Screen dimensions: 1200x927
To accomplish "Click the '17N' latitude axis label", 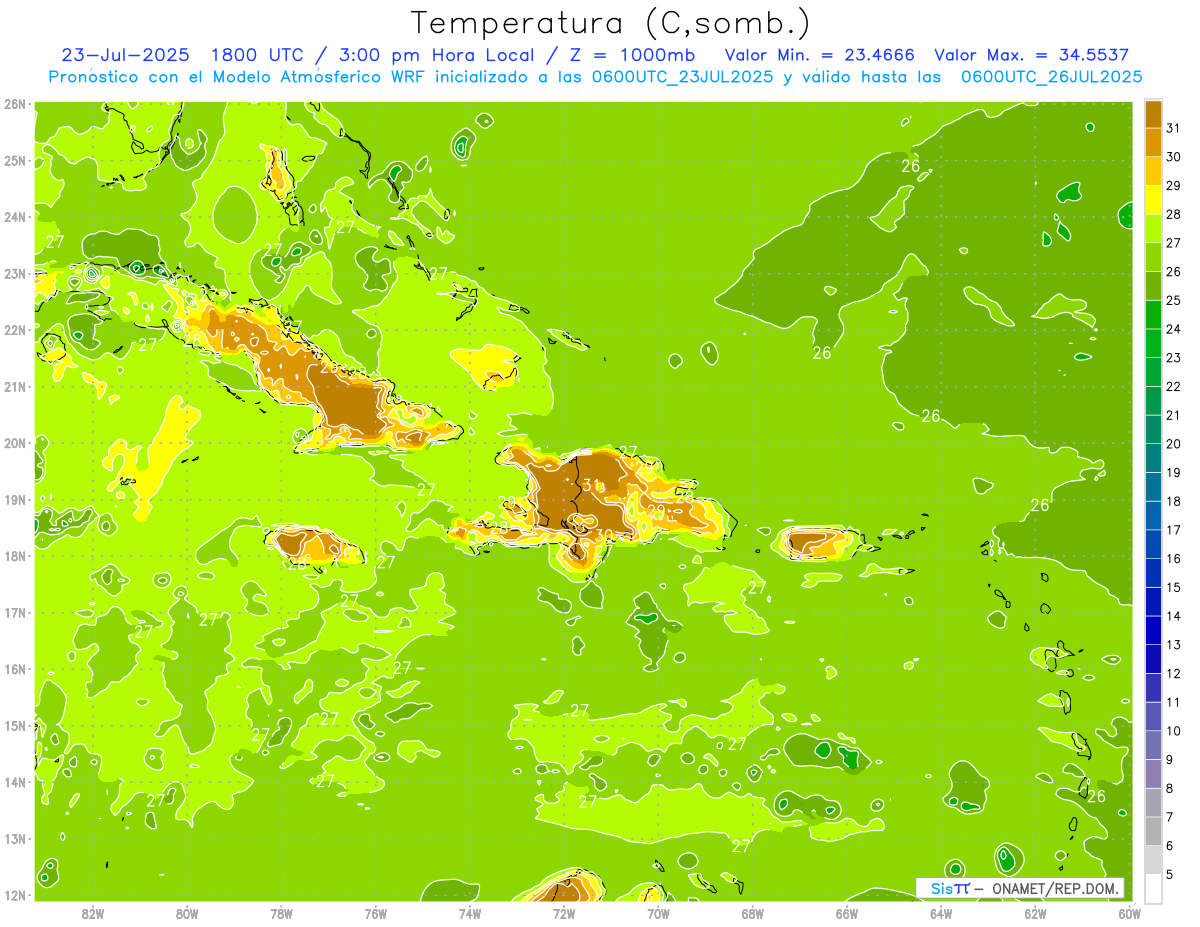I will (15, 612).
